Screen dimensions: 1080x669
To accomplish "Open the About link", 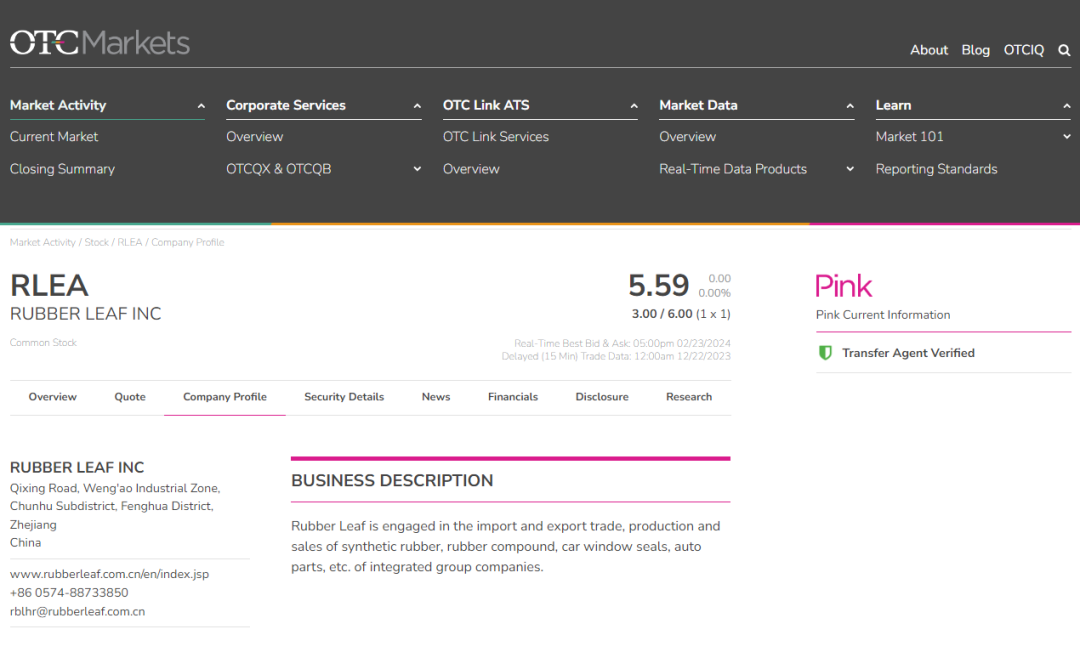I will 928,50.
